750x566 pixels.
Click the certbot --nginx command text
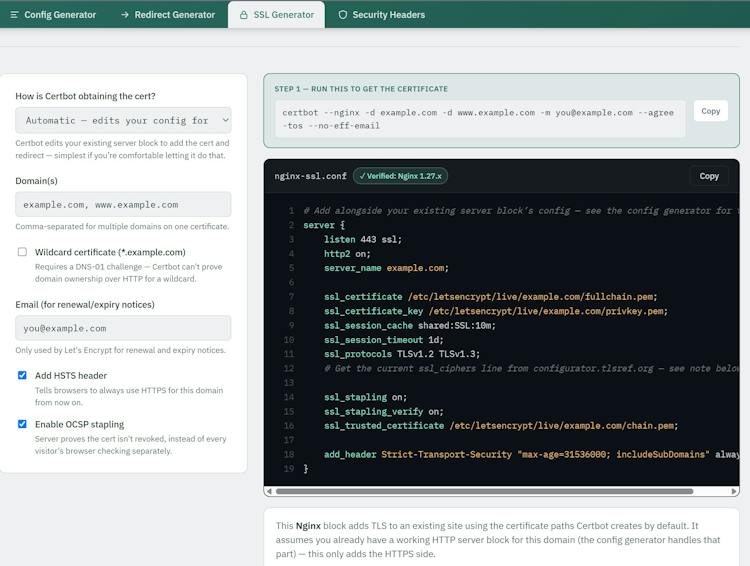[478, 119]
